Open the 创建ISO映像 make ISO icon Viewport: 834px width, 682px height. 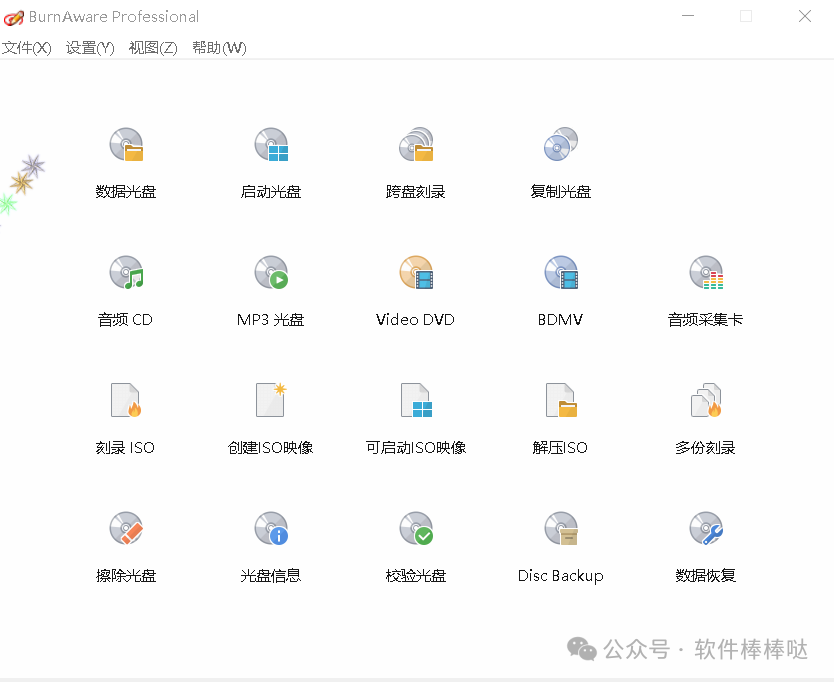(271, 400)
